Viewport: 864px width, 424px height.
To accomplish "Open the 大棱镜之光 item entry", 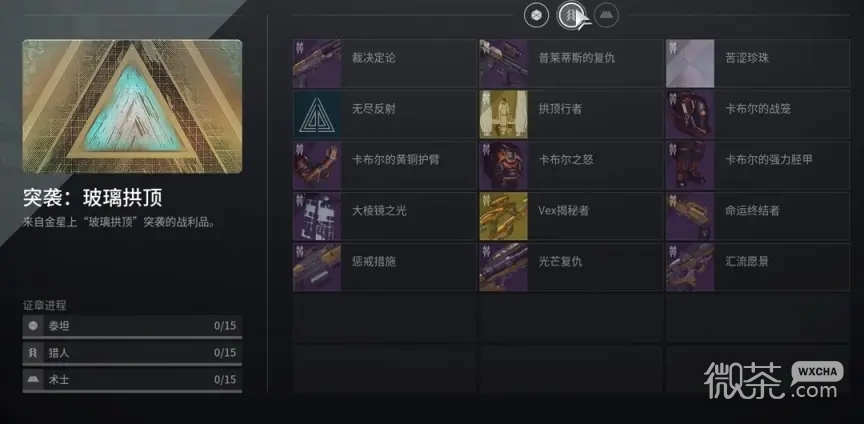I will pos(385,216).
